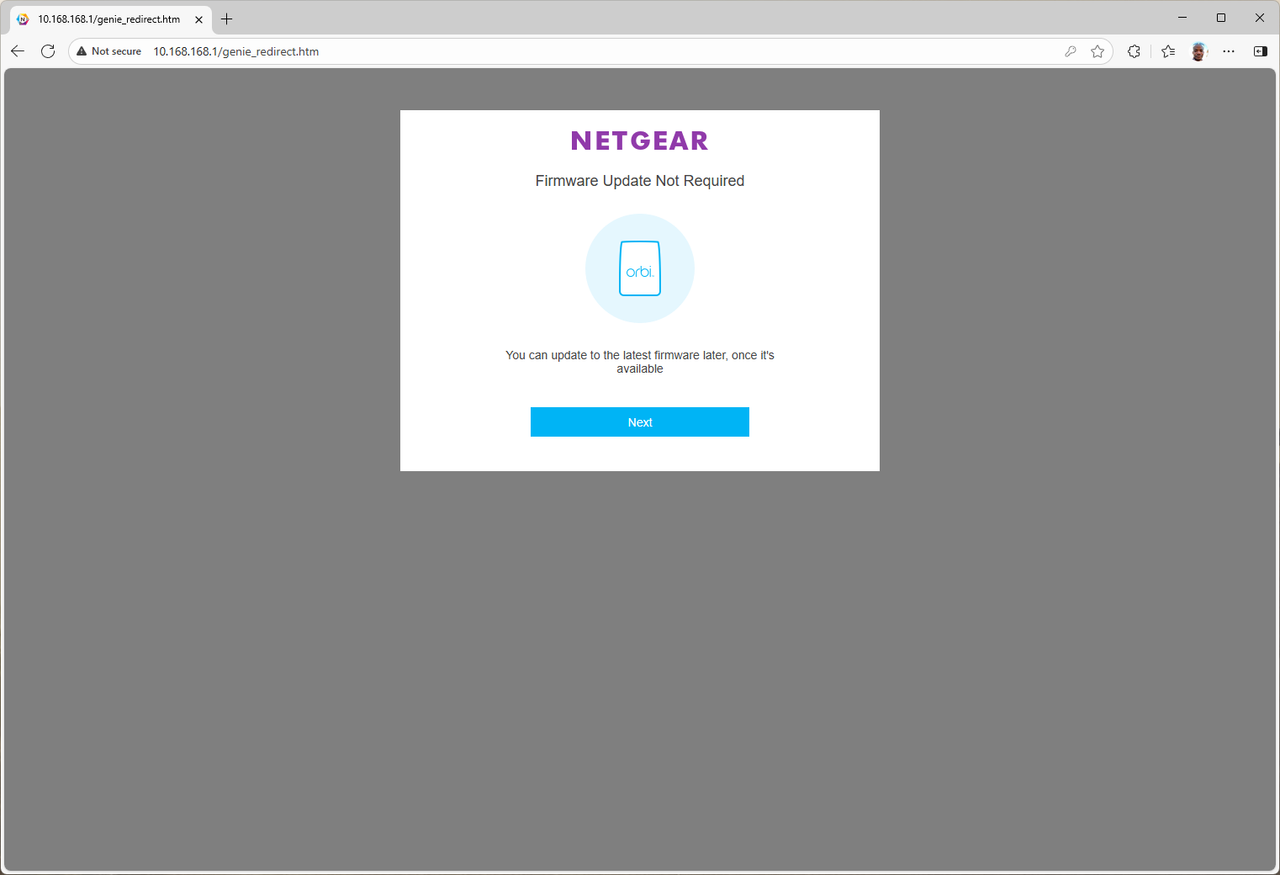This screenshot has height=875, width=1280.
Task: Minimize the browser window
Action: (1182, 18)
